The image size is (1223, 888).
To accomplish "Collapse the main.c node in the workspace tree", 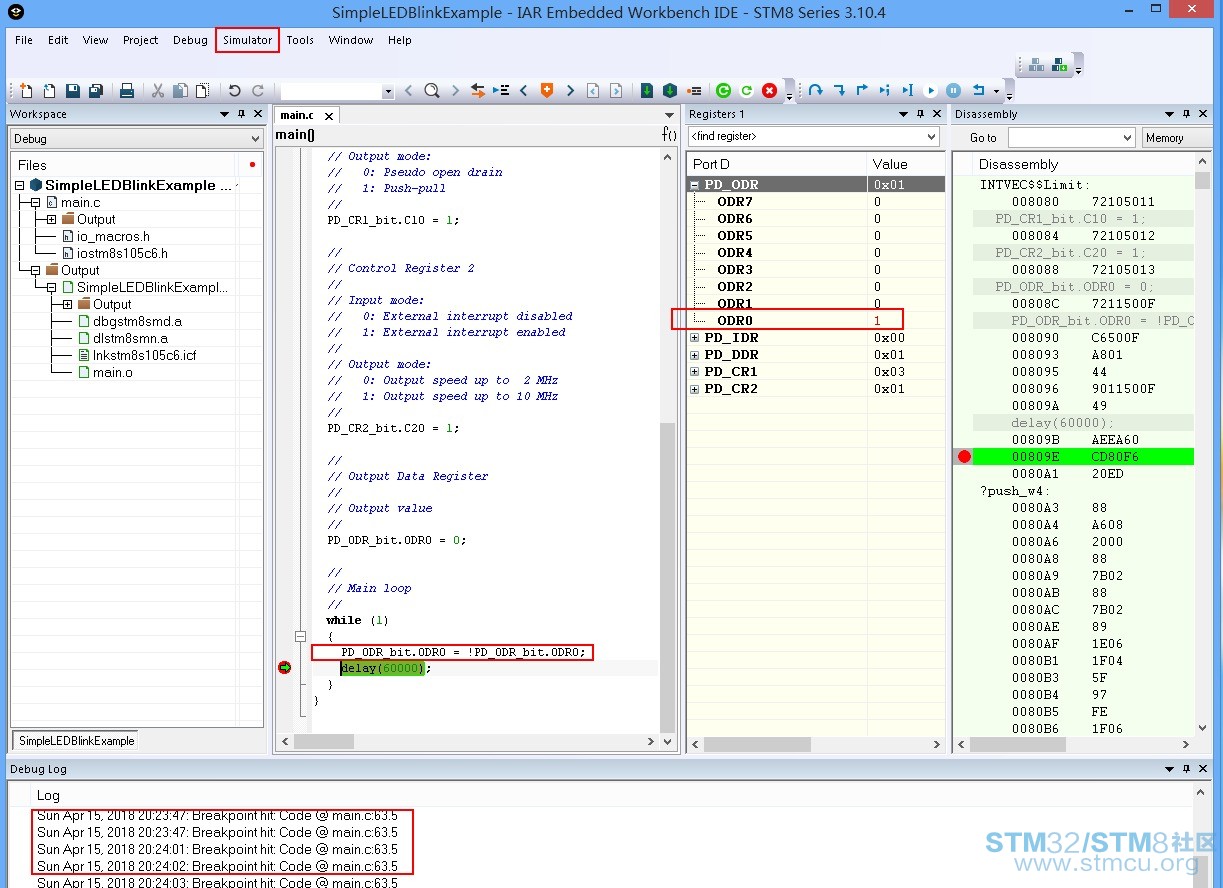I will [x=35, y=202].
